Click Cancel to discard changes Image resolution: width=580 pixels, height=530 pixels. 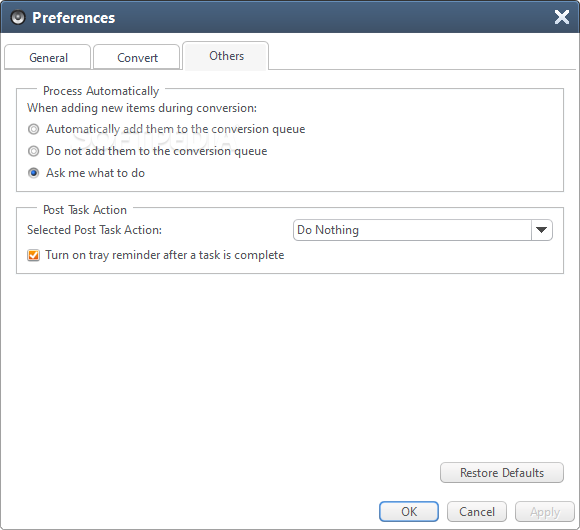(x=476, y=512)
